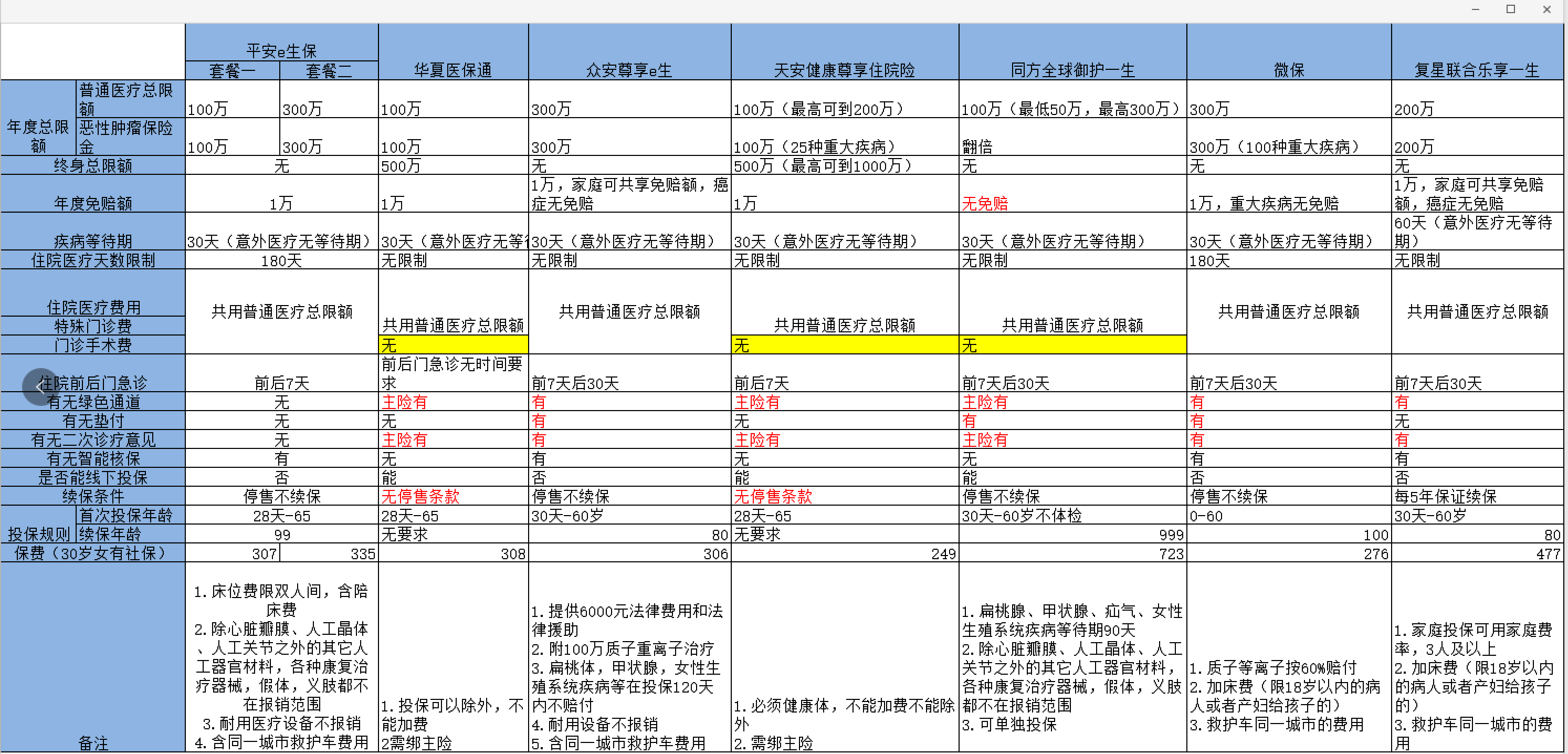Select the premium value 276
Image resolution: width=1568 pixels, height=754 pixels.
1289,552
